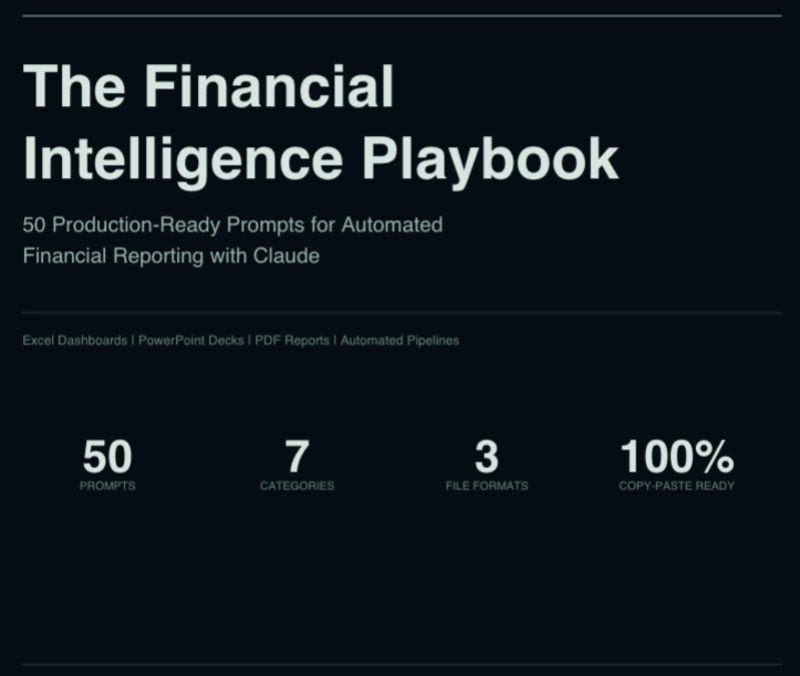Click the 'Excel Dashboards' text

pos(75,341)
